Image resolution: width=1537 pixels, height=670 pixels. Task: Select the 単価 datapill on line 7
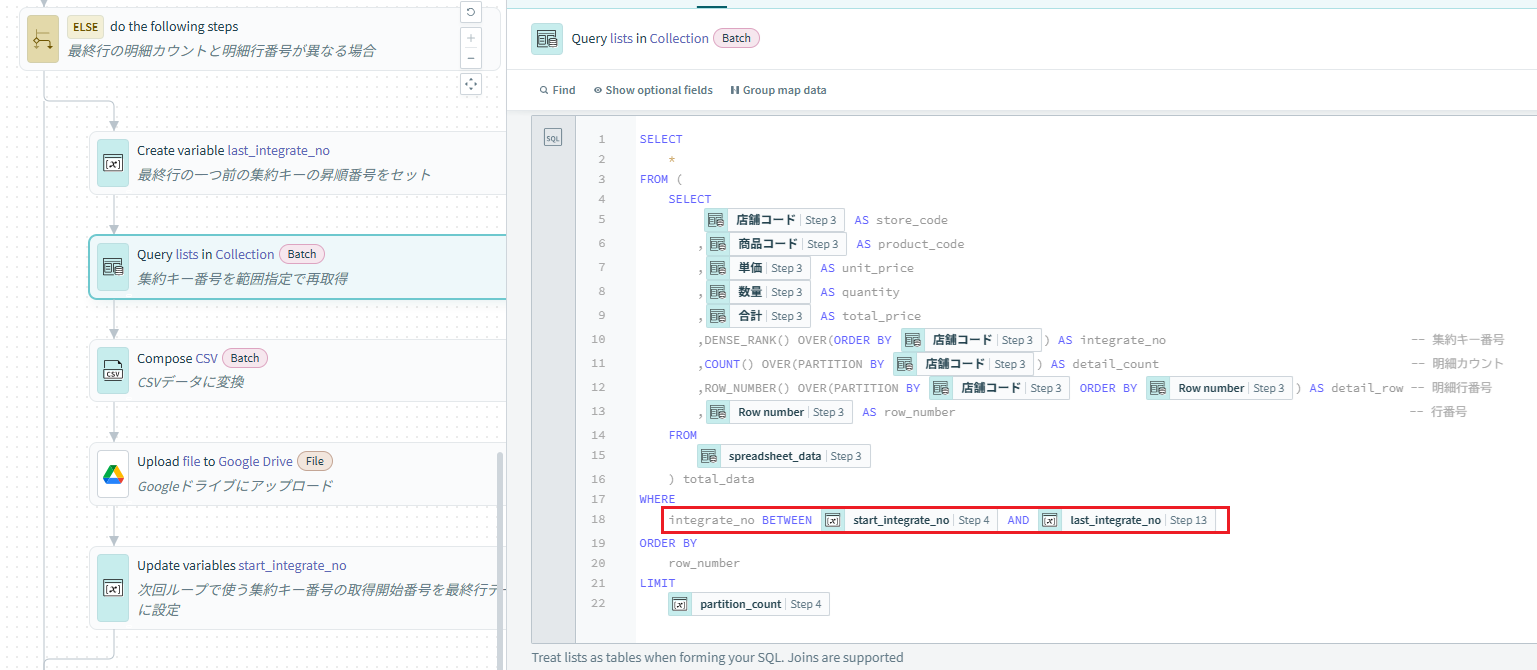coord(759,268)
